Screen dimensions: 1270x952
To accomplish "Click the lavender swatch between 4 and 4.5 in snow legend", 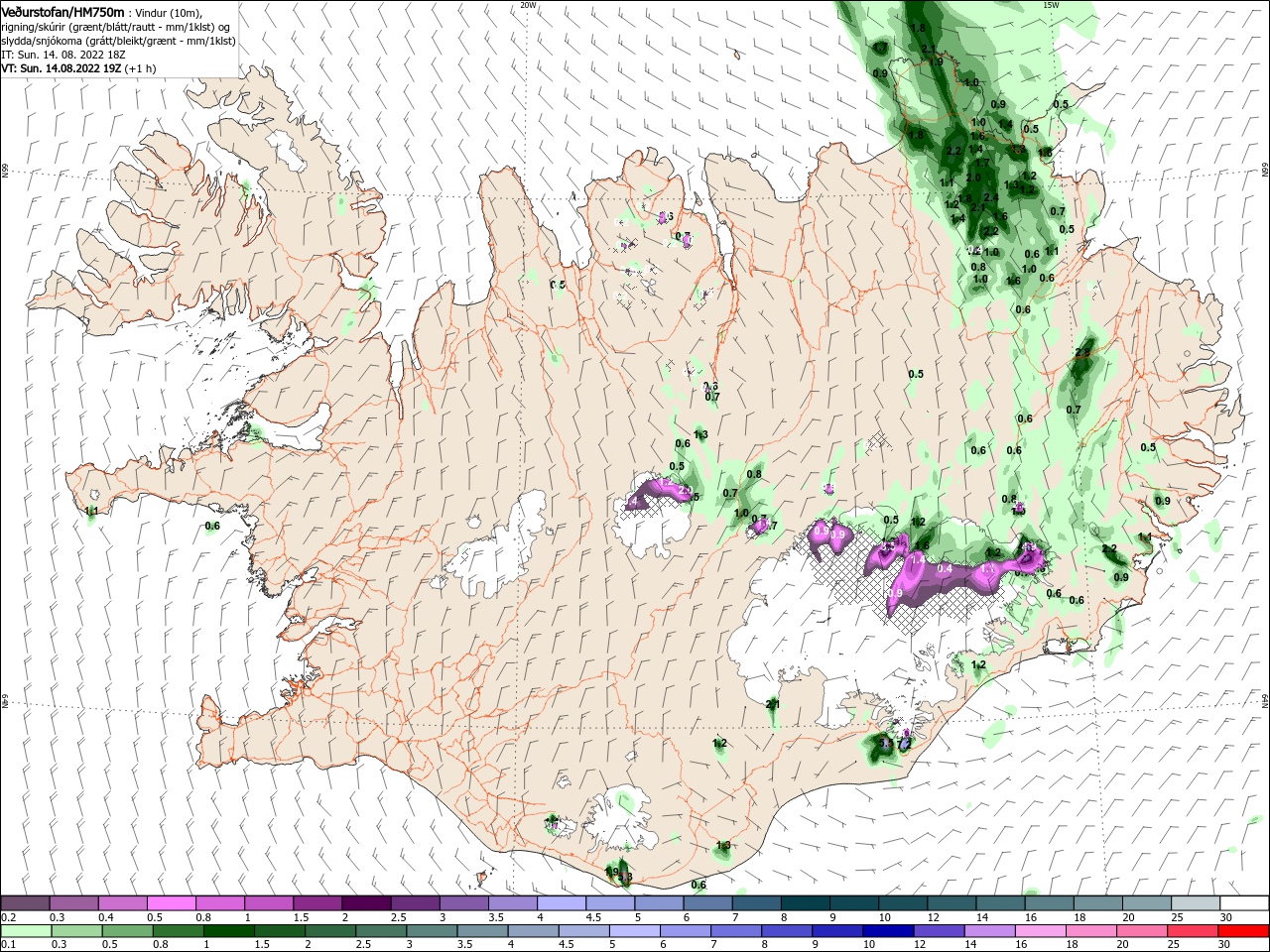I will pos(560,903).
